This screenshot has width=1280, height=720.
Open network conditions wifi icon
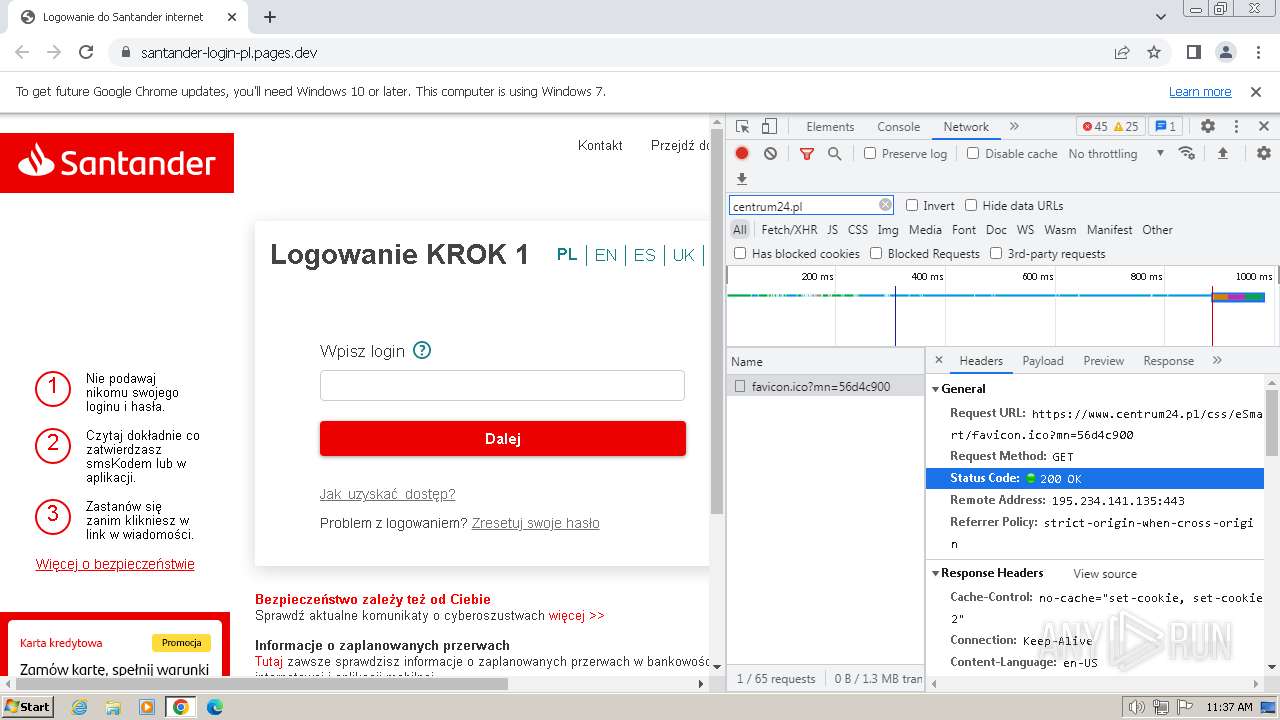pos(1187,154)
